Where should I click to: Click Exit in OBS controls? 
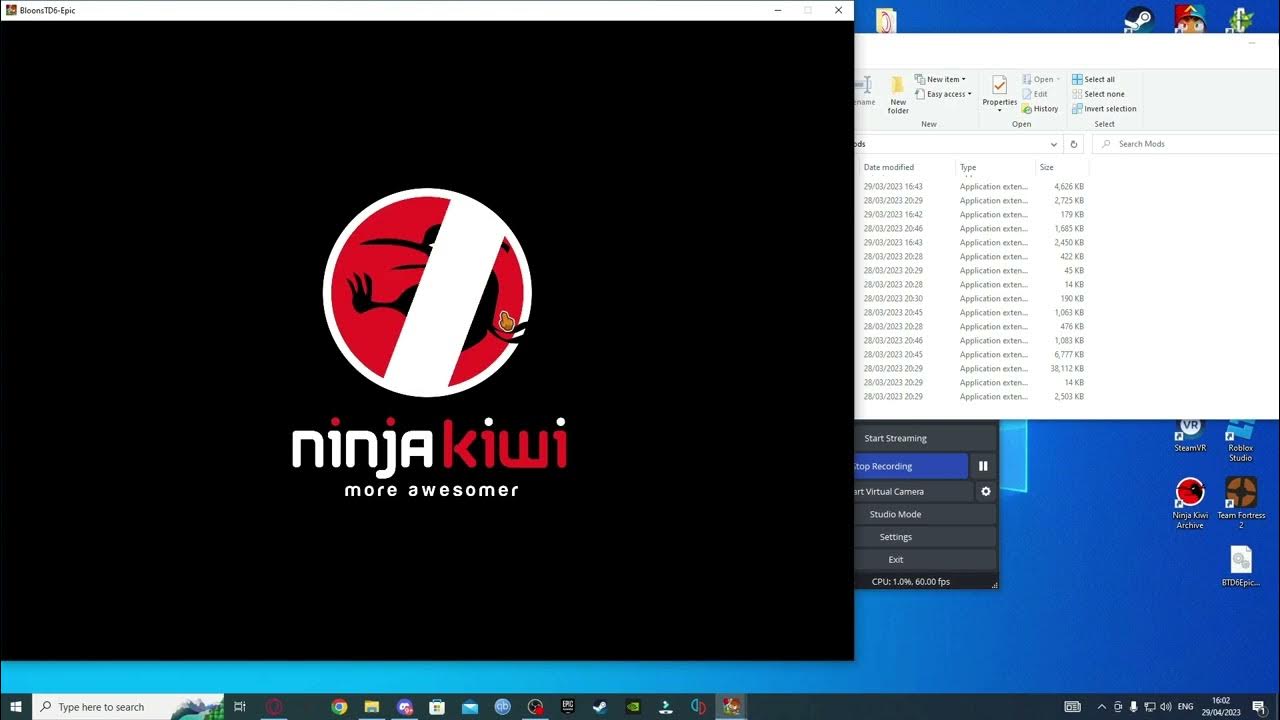pos(925,560)
